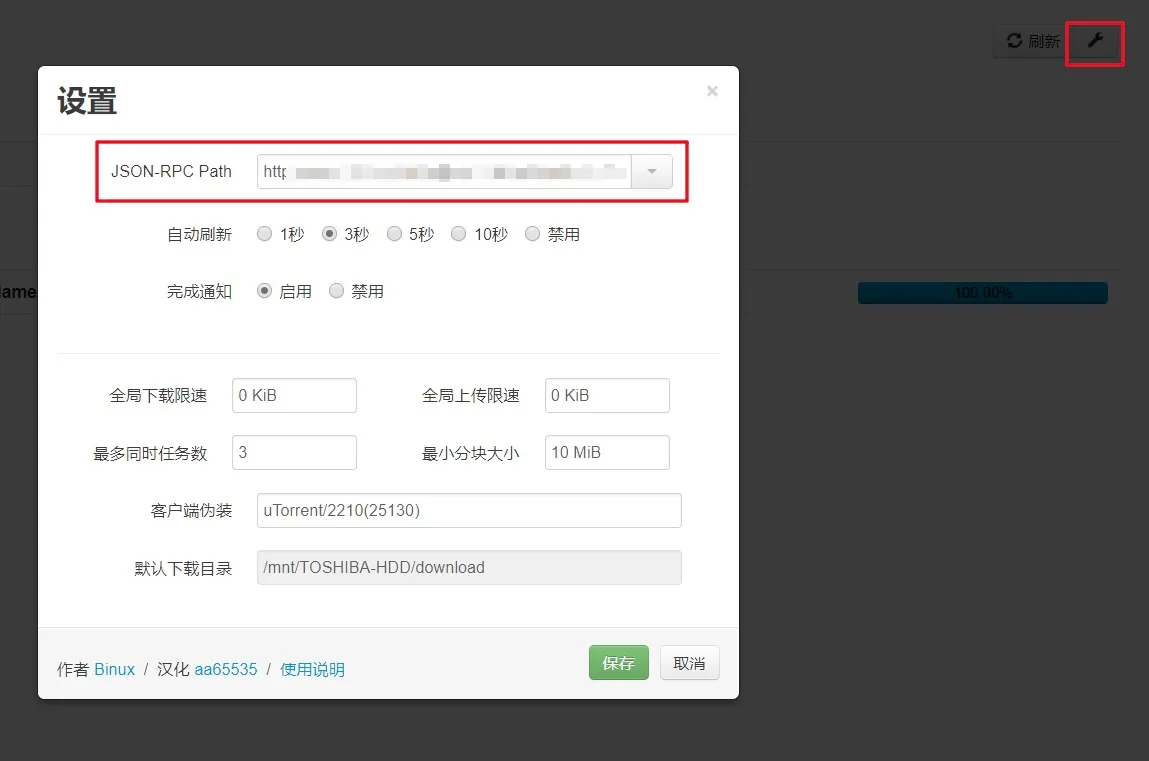Click the refresh 刷新 button
1149x761 pixels.
pos(1033,41)
